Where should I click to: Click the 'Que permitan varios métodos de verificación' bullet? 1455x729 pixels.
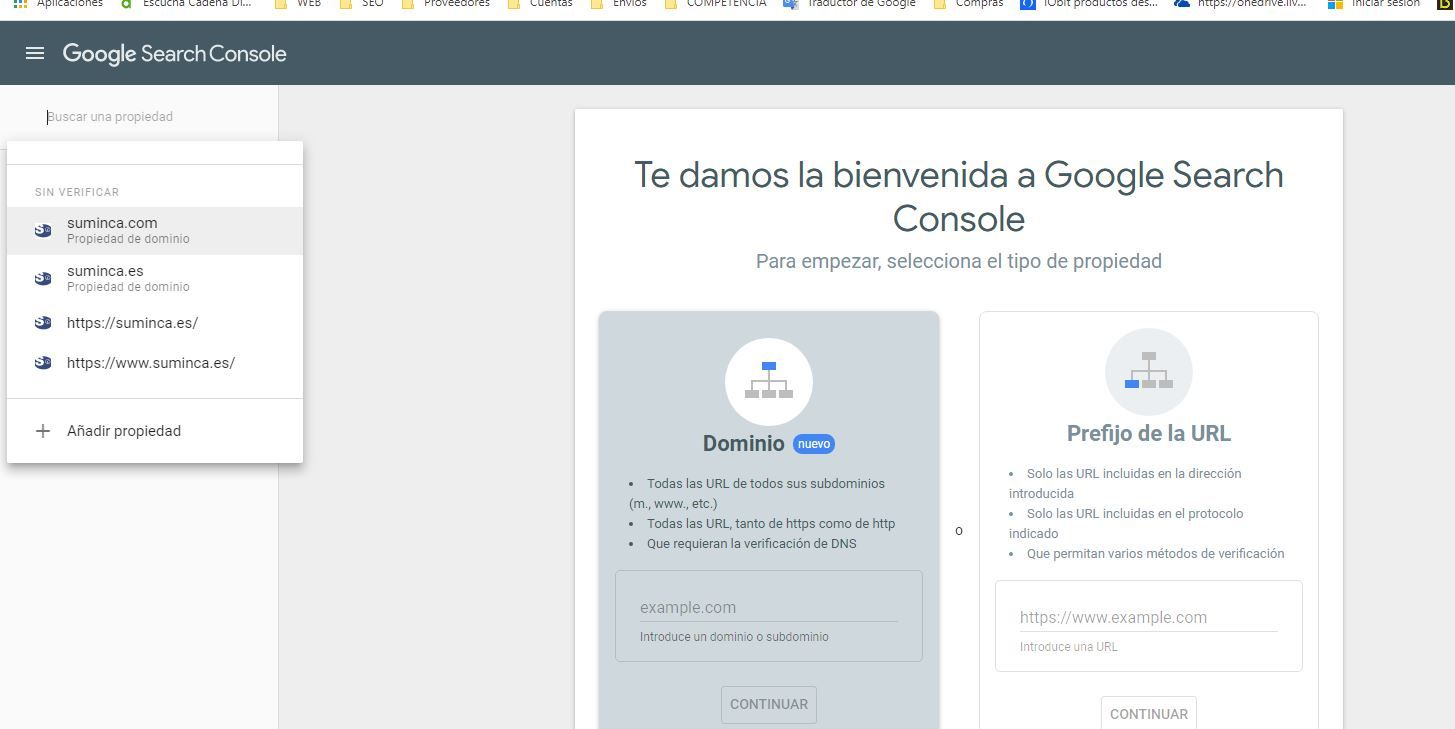coord(1156,554)
